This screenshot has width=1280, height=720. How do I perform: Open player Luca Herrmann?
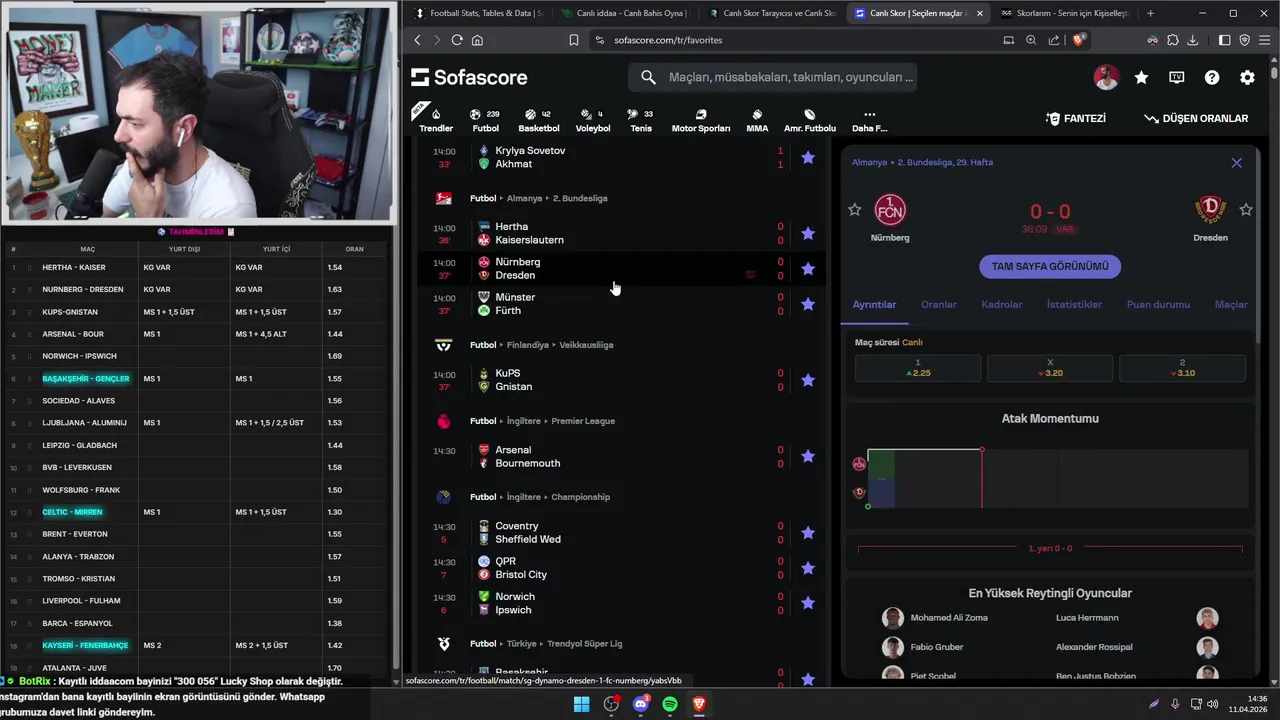pyautogui.click(x=1087, y=618)
